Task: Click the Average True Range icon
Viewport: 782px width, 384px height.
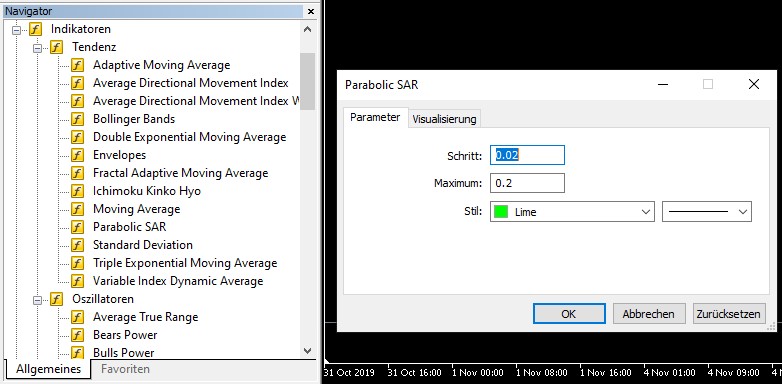Action: click(x=77, y=317)
